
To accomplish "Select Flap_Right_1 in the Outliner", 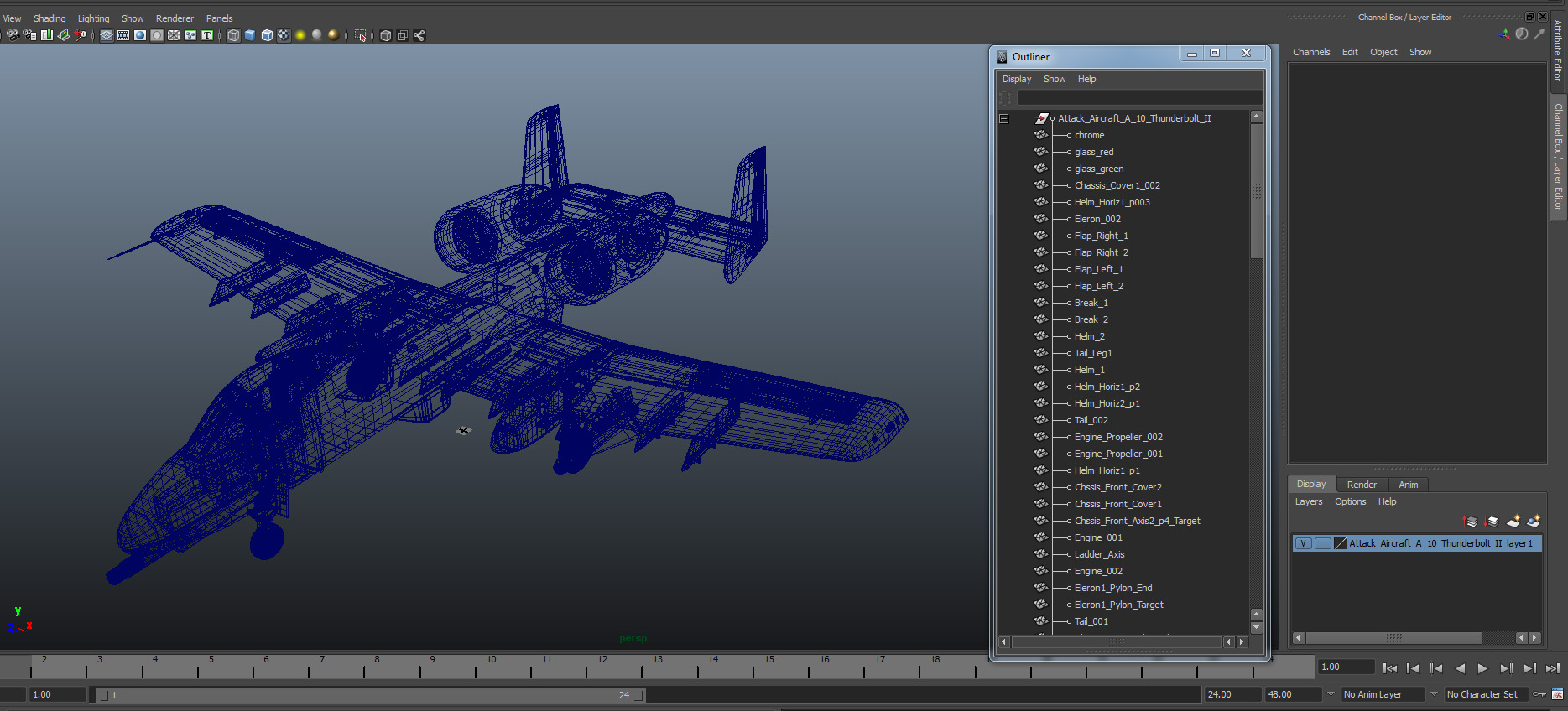I will coord(1101,236).
